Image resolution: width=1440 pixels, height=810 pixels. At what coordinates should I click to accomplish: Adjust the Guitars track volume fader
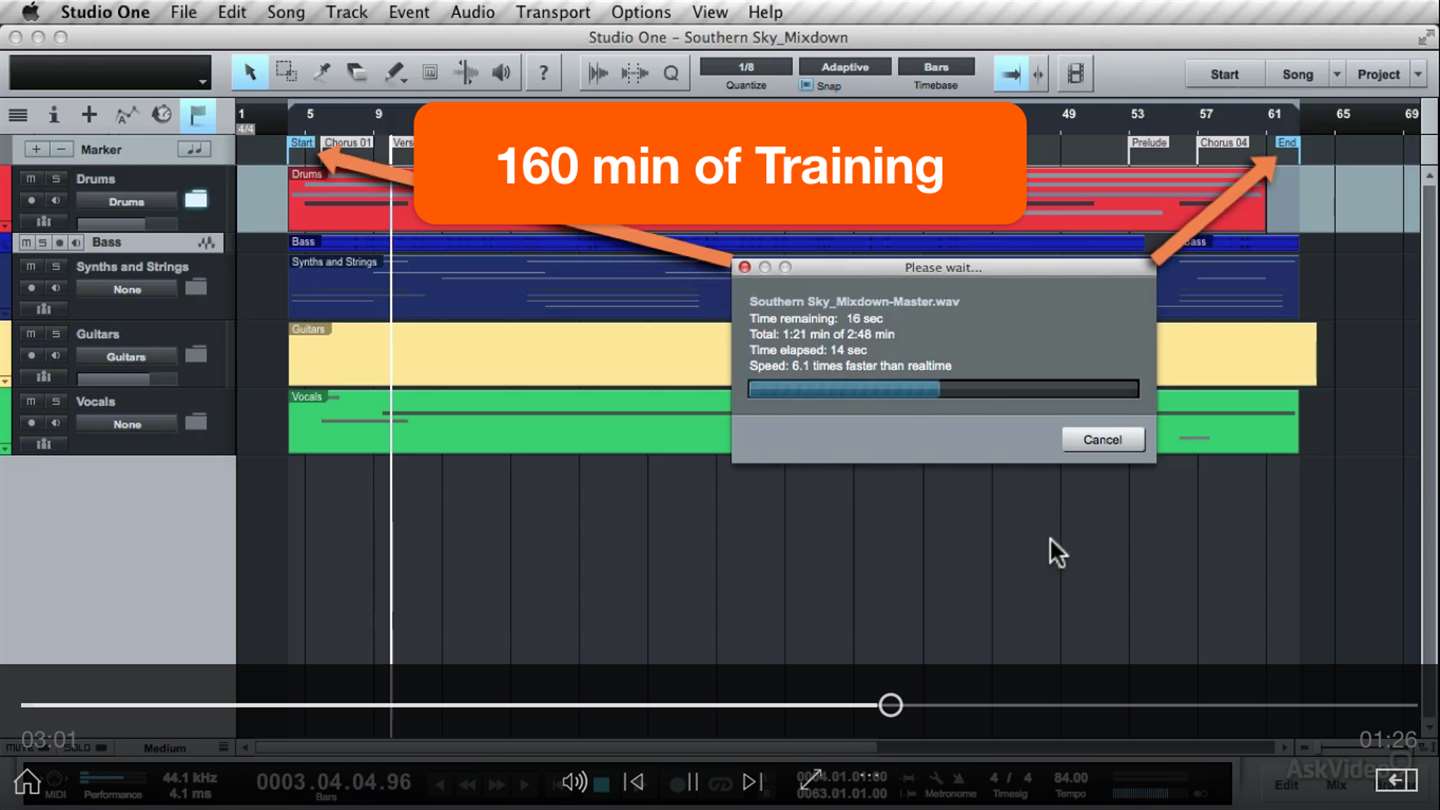pos(127,379)
